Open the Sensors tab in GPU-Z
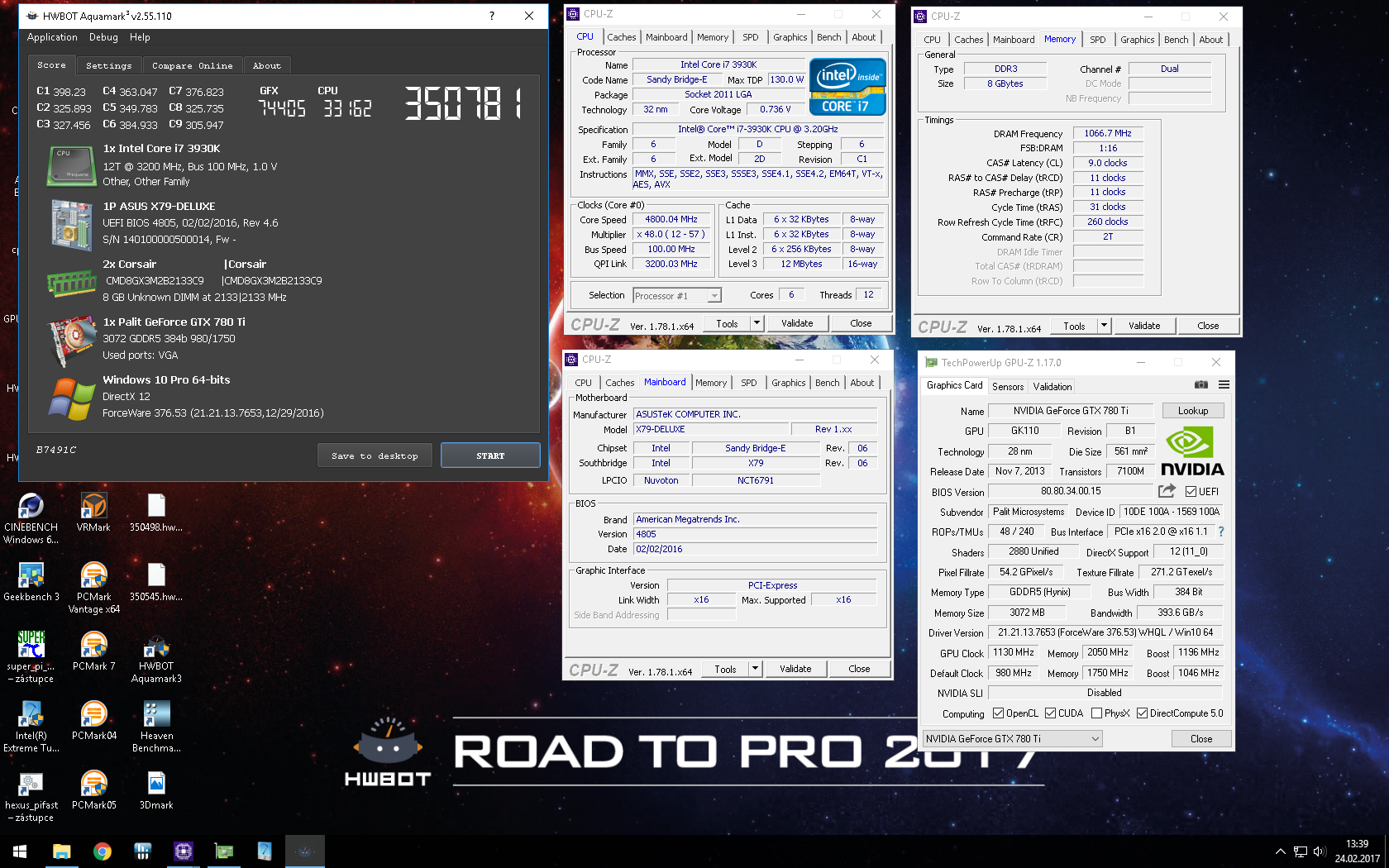 pos(1007,386)
